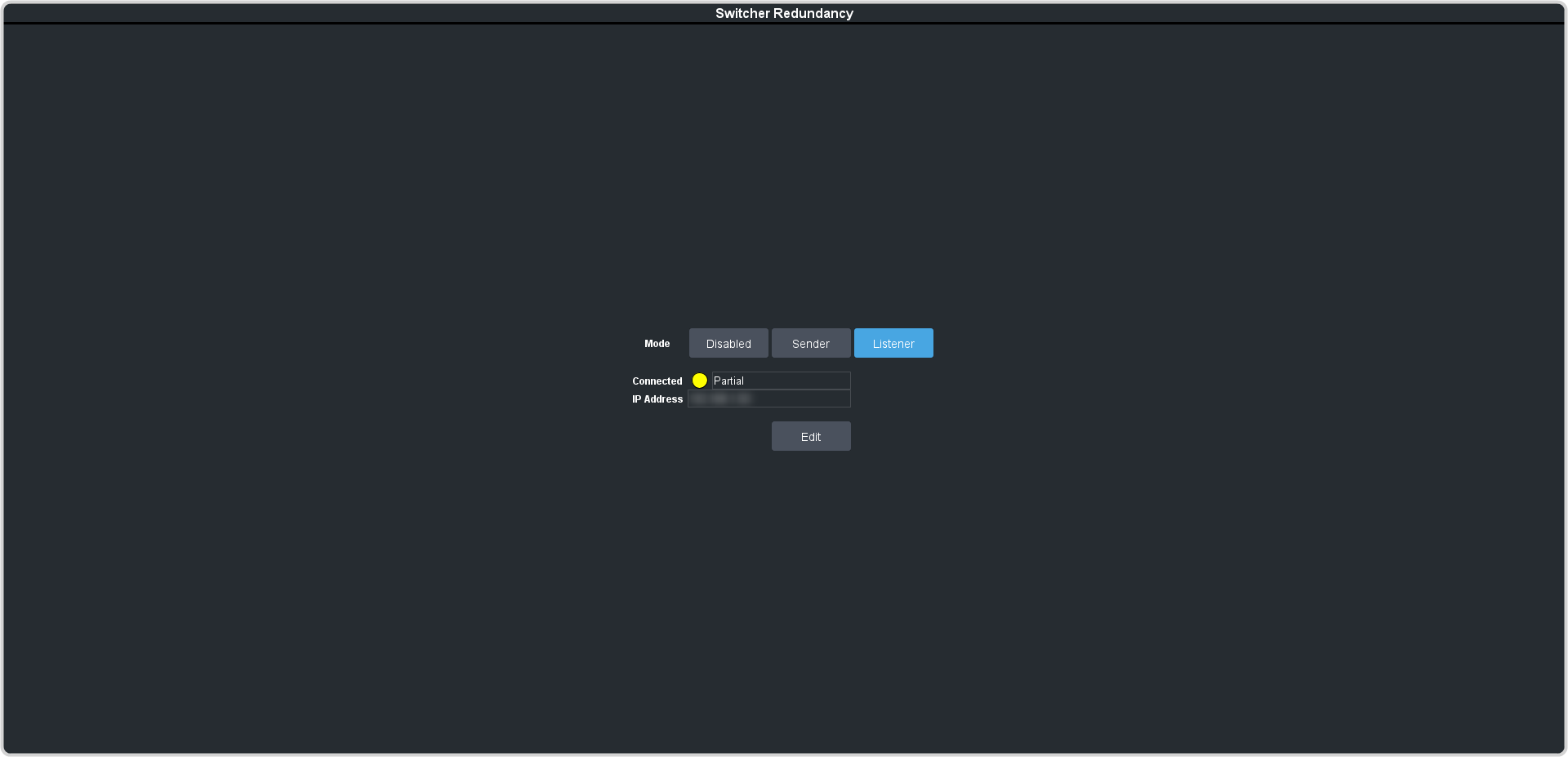Select the Disabled mode button
Screen dimensions: 1568x757
point(728,343)
